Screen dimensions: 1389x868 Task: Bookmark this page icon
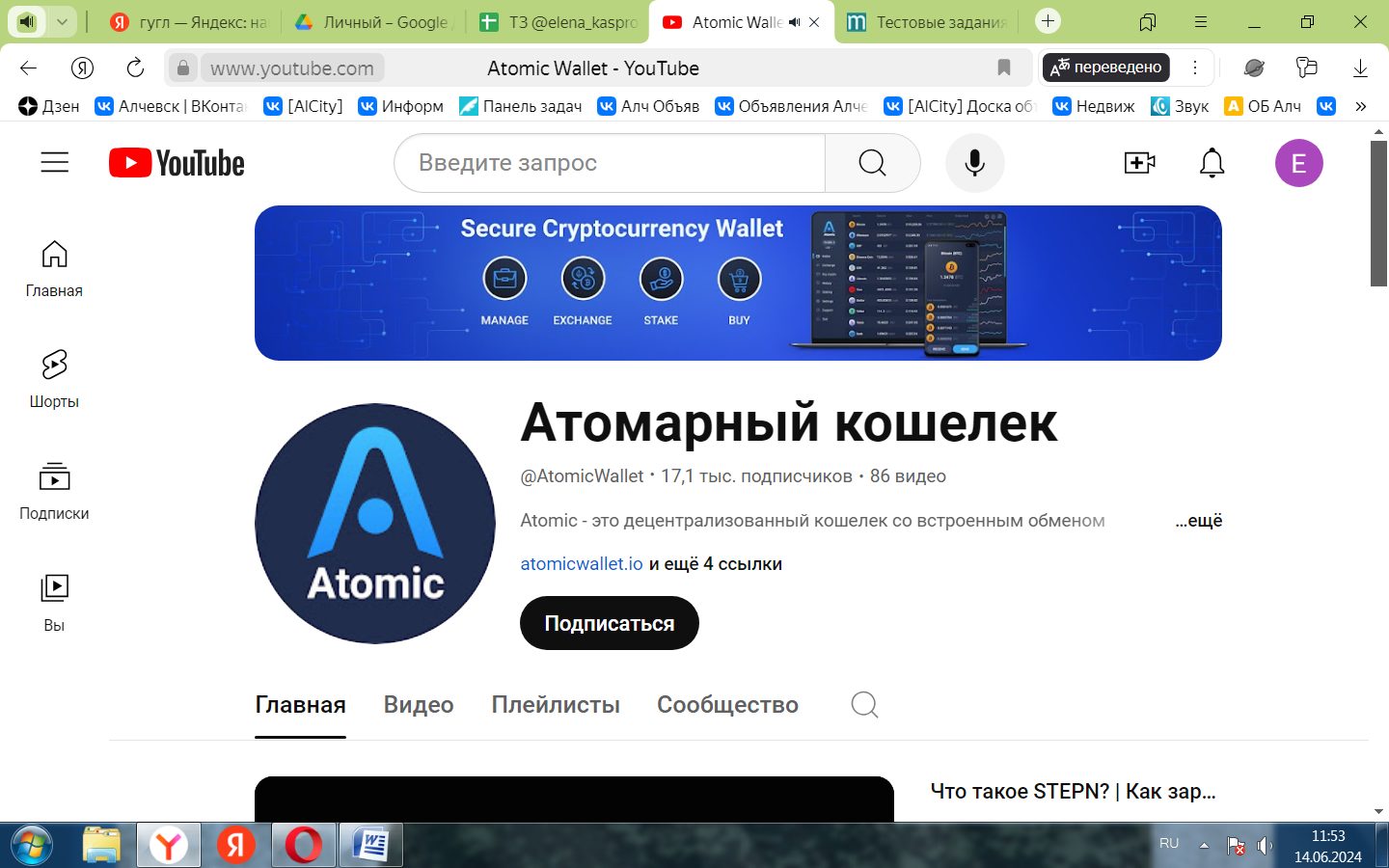point(1003,68)
